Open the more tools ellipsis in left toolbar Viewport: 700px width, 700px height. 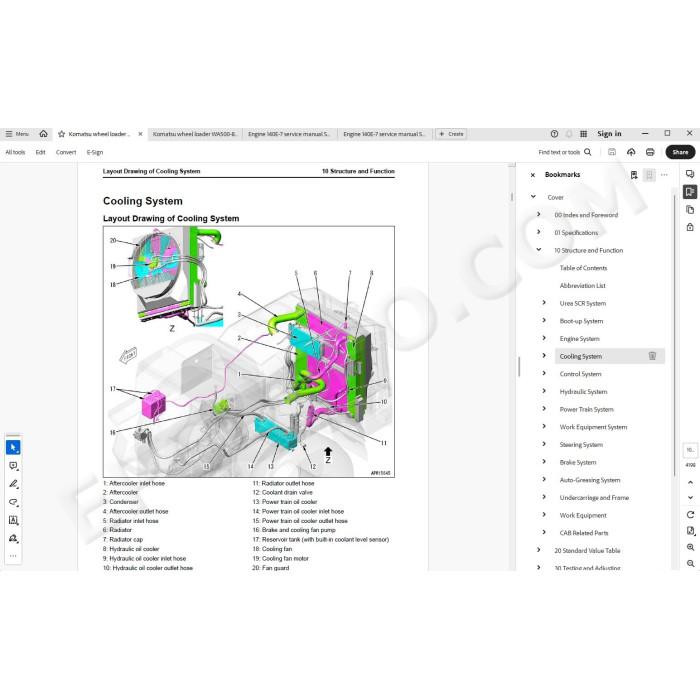pyautogui.click(x=13, y=556)
